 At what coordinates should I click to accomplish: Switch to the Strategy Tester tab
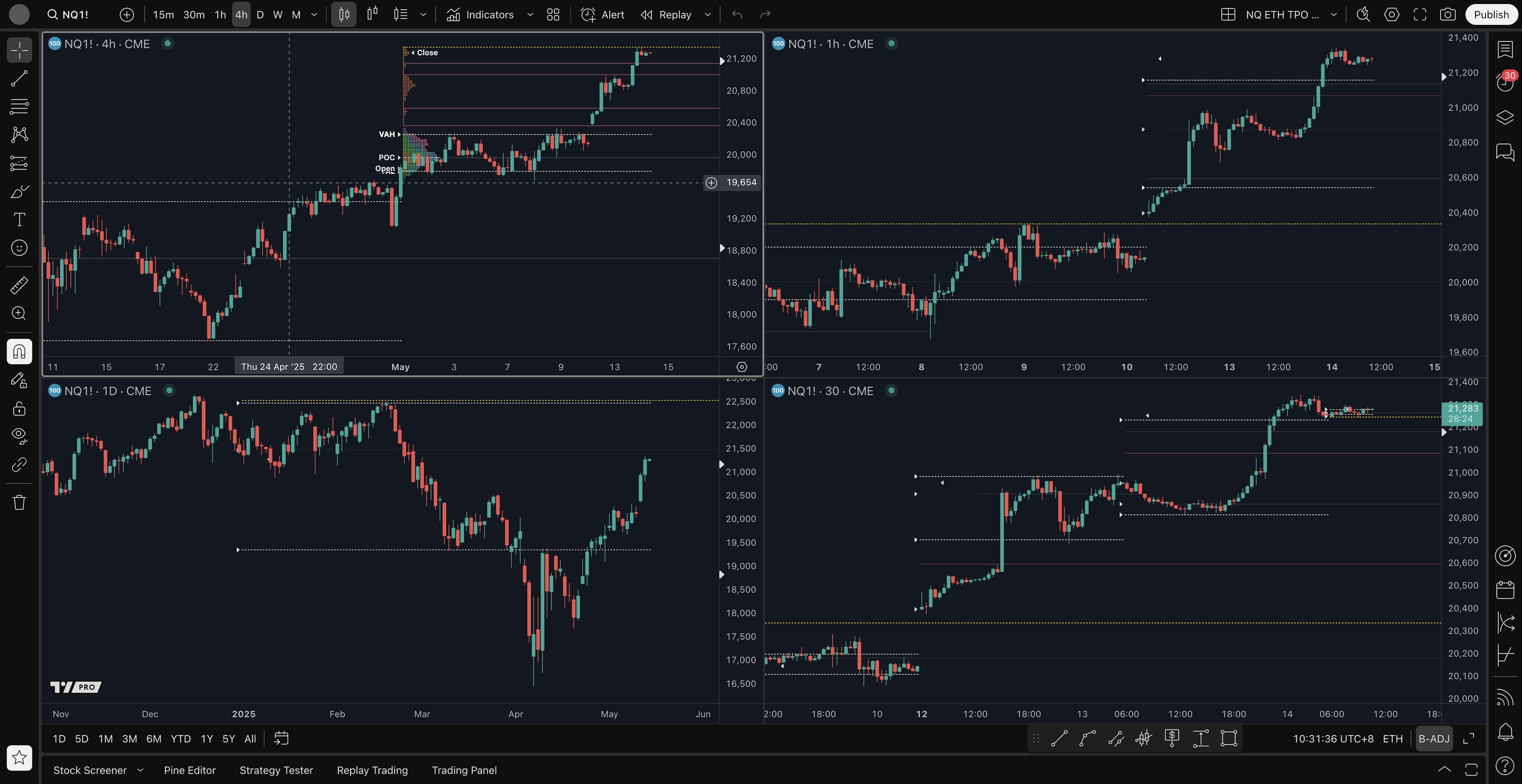coord(276,771)
